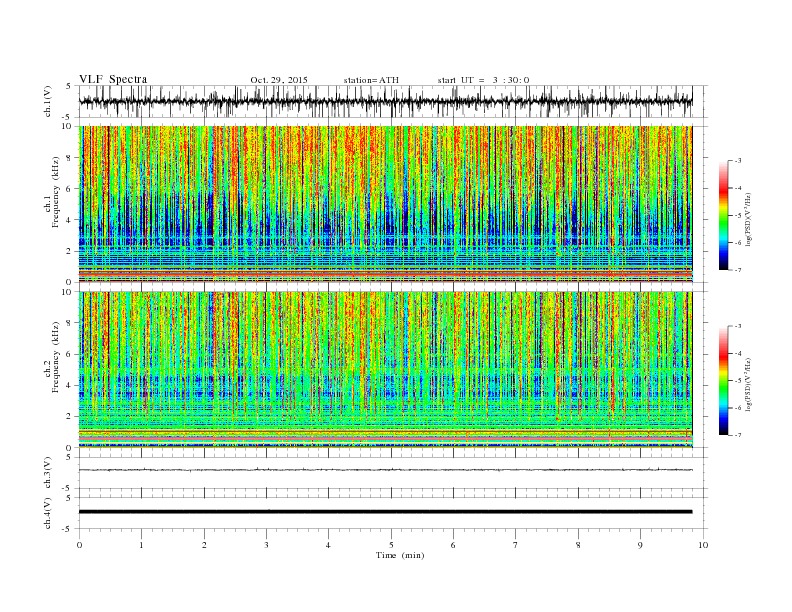The height and width of the screenshot is (612, 792).
Task: Click the 'ch.3(V)' axis label
Action: coord(47,473)
